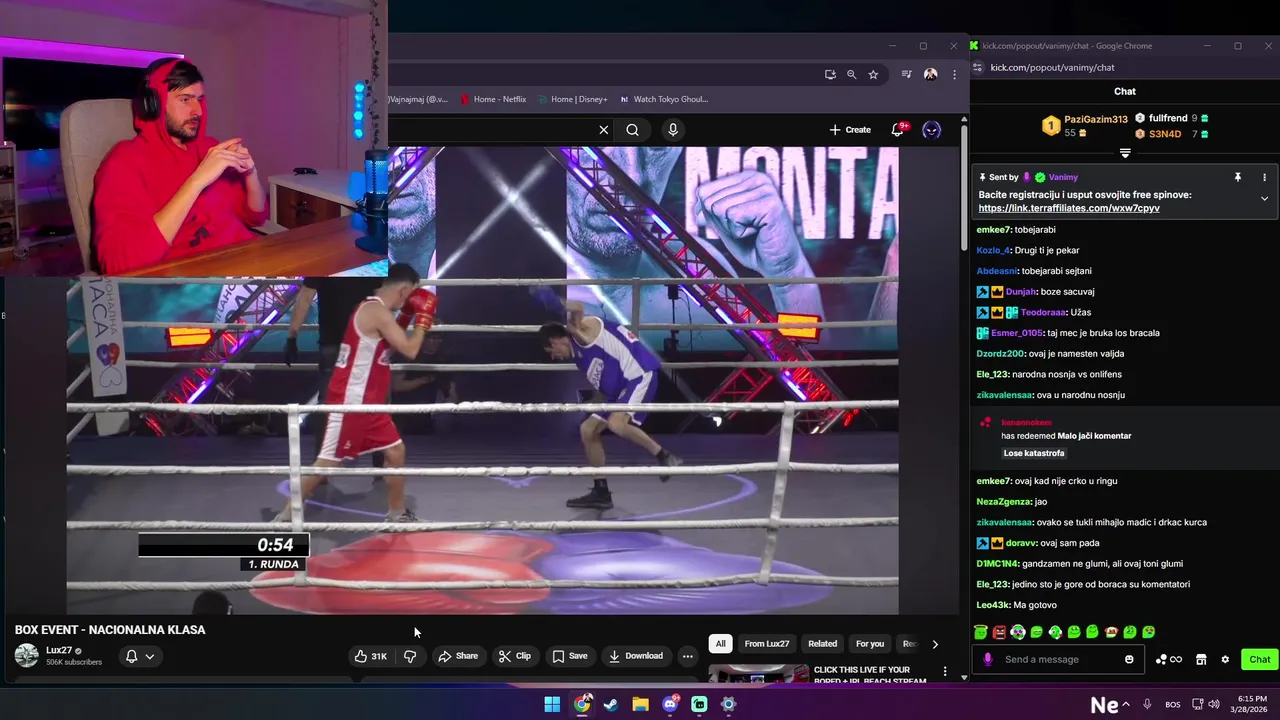1280x720 pixels.
Task: Expand the chat leaderboard arrow under PaziGazim313
Action: coord(1125,154)
